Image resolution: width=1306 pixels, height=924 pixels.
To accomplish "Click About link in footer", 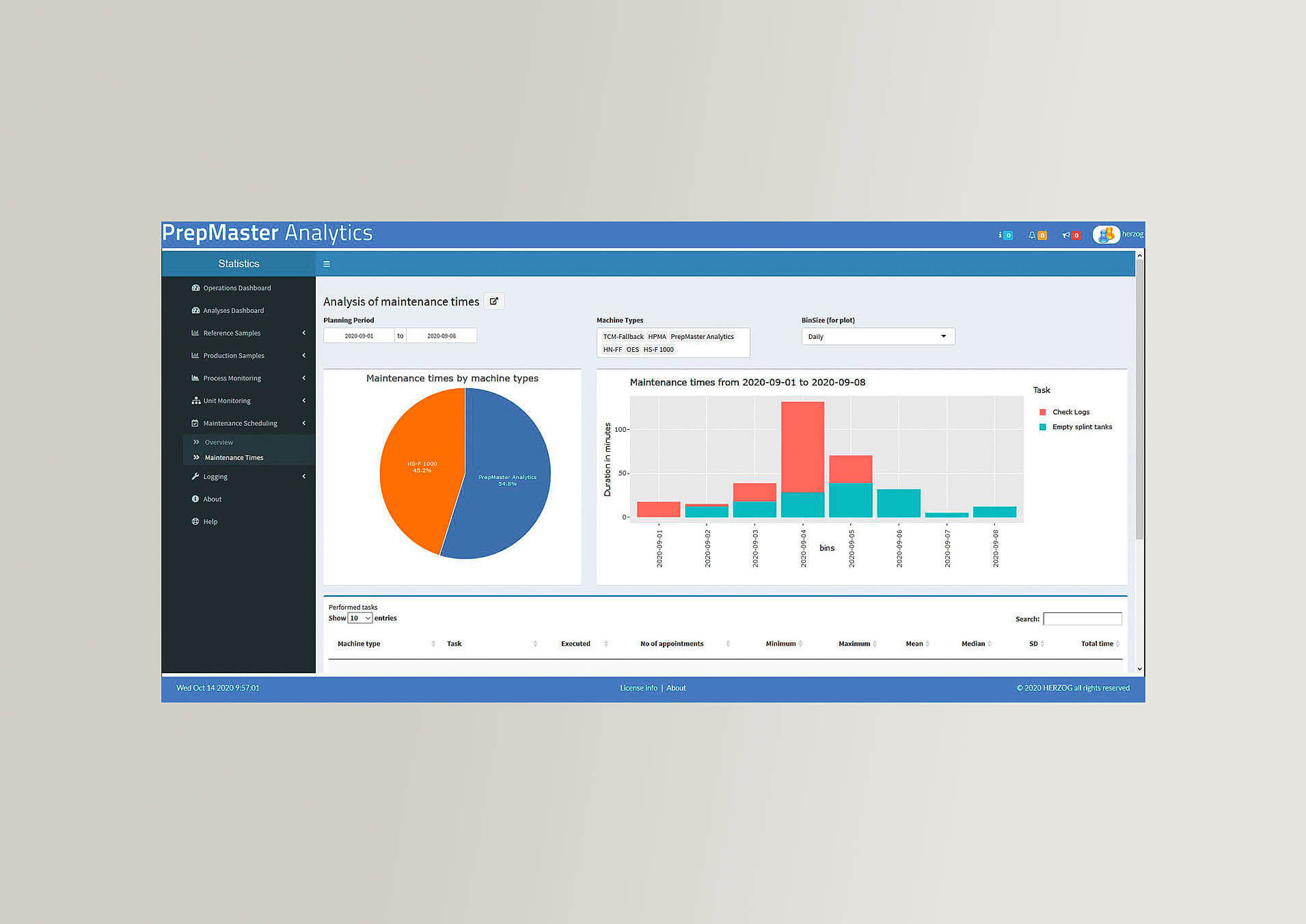I will pos(676,688).
